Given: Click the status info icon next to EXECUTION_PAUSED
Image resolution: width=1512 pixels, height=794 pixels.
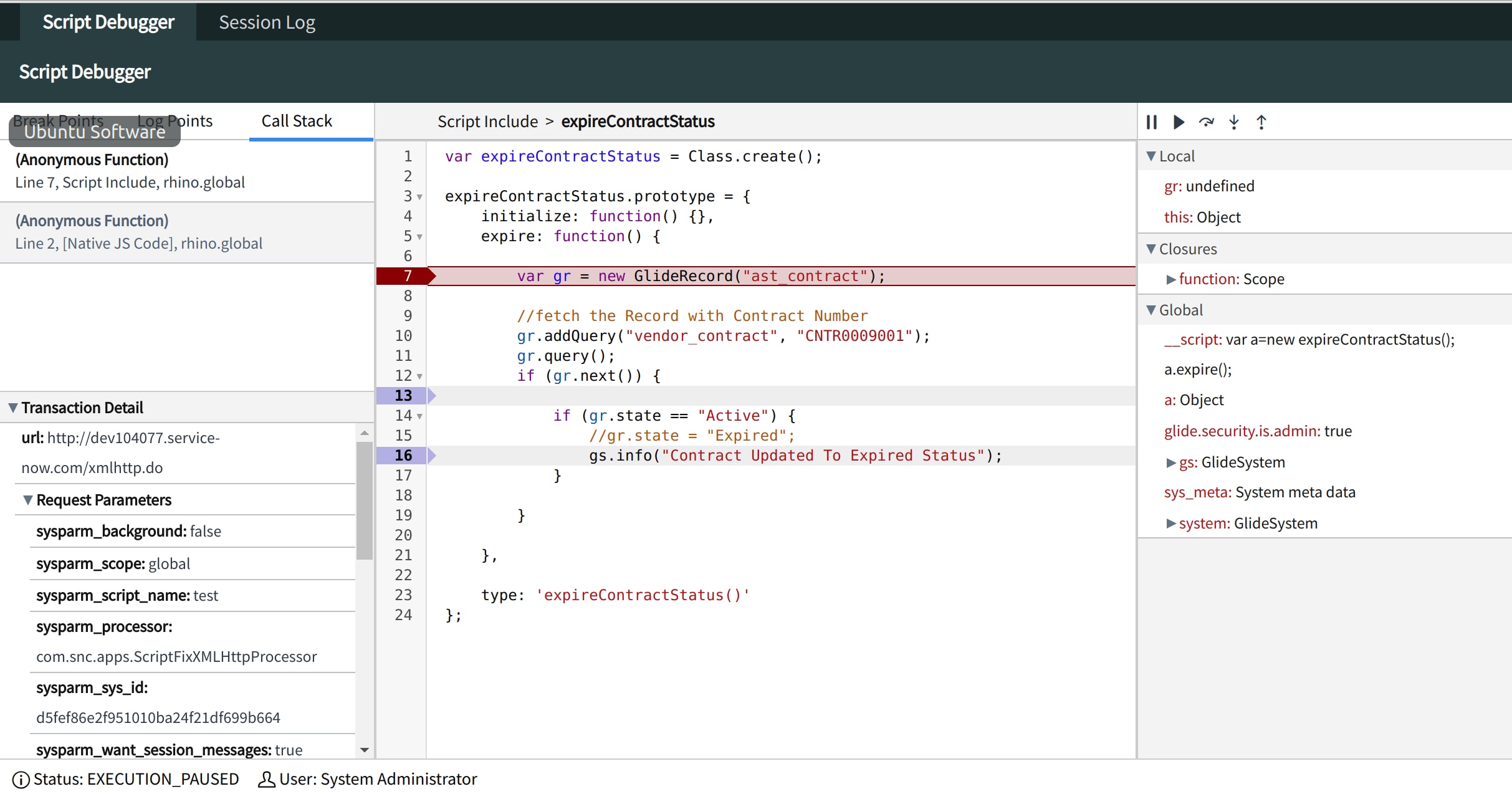Looking at the screenshot, I should (22, 778).
